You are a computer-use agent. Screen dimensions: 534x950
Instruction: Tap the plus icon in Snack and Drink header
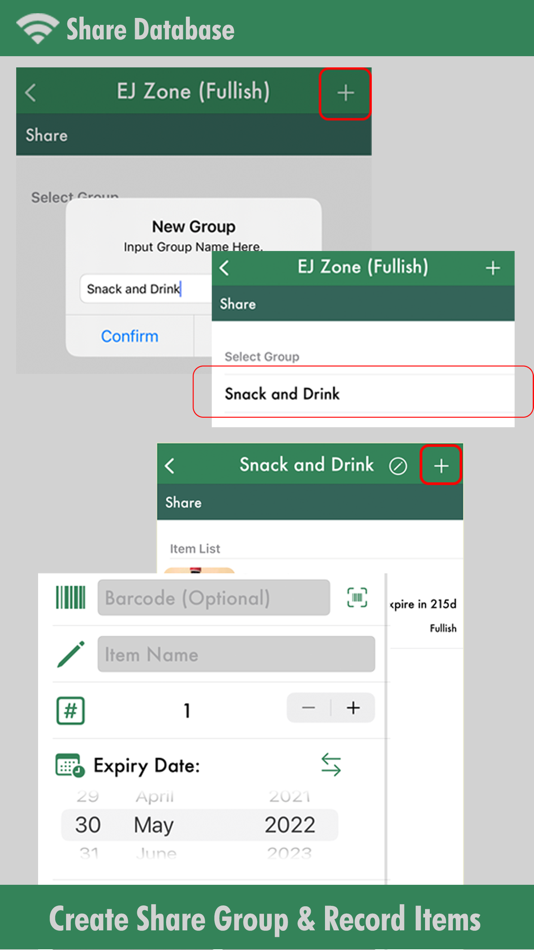coord(441,465)
